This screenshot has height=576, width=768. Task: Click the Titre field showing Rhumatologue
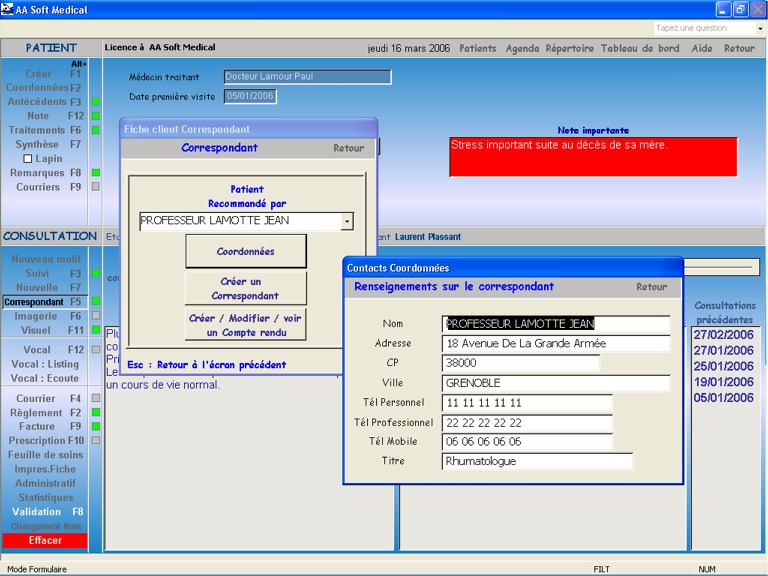537,461
